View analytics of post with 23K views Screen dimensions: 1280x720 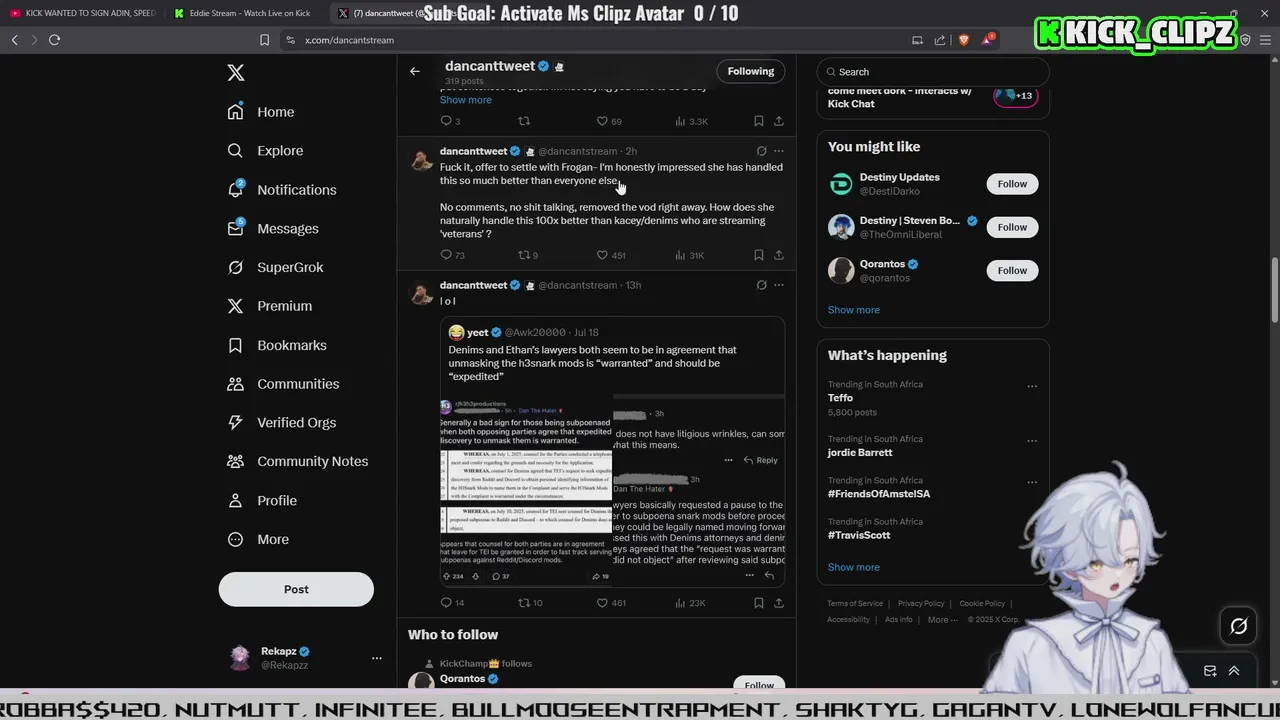click(690, 603)
